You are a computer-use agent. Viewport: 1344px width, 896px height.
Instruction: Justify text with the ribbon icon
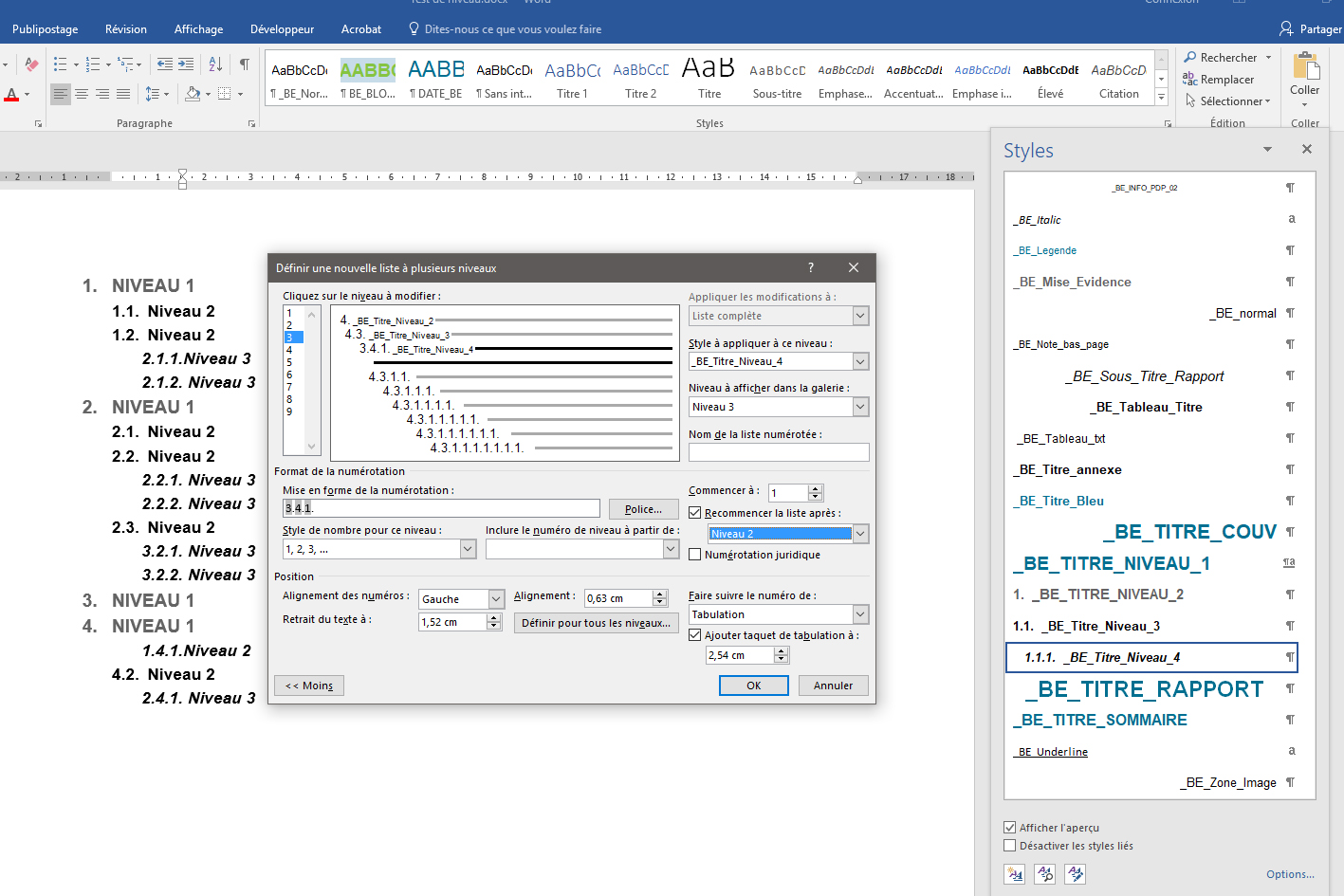(123, 94)
